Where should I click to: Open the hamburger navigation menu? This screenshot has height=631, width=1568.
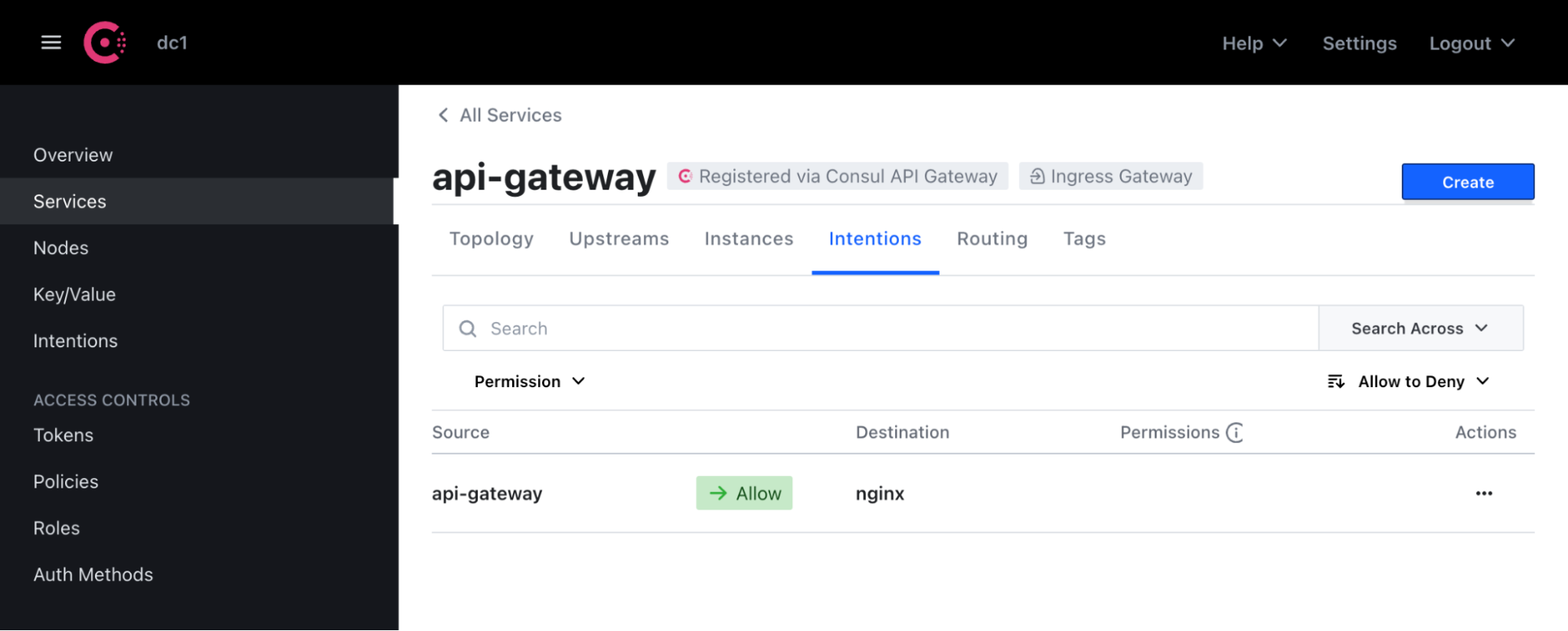[x=50, y=42]
